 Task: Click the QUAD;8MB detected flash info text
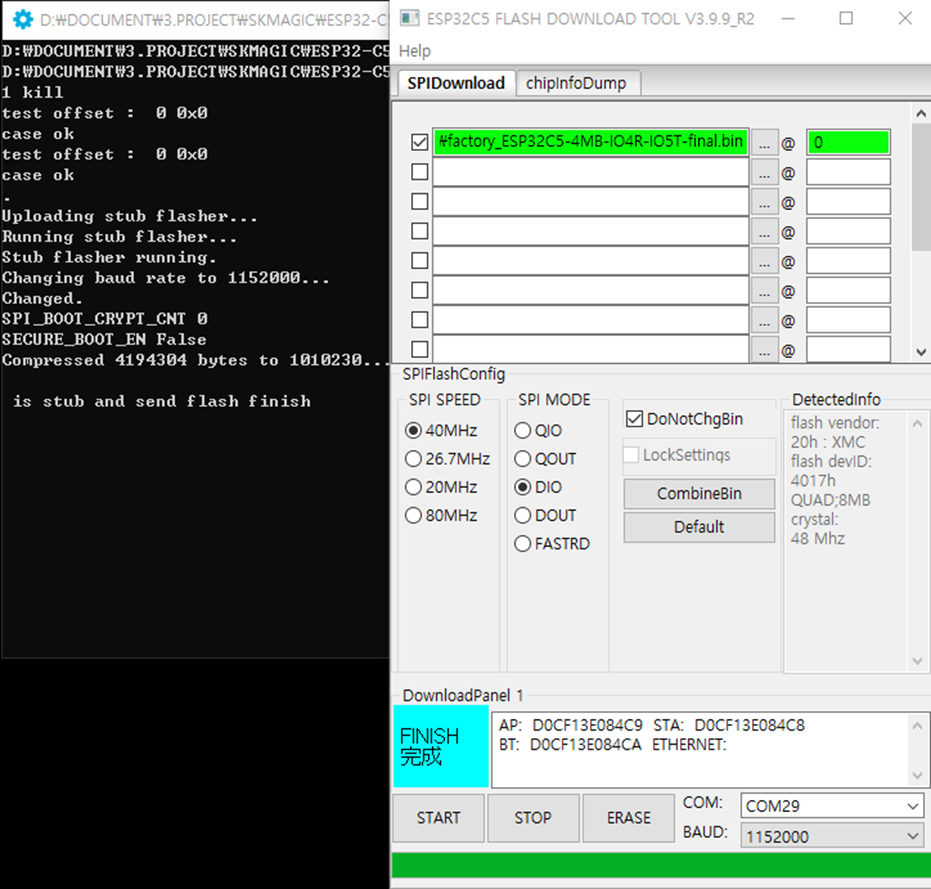(830, 499)
